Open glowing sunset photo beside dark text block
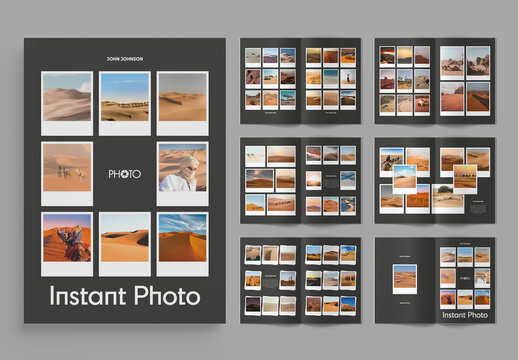Viewport: 518px width, 360px height. pyautogui.click(x=314, y=180)
